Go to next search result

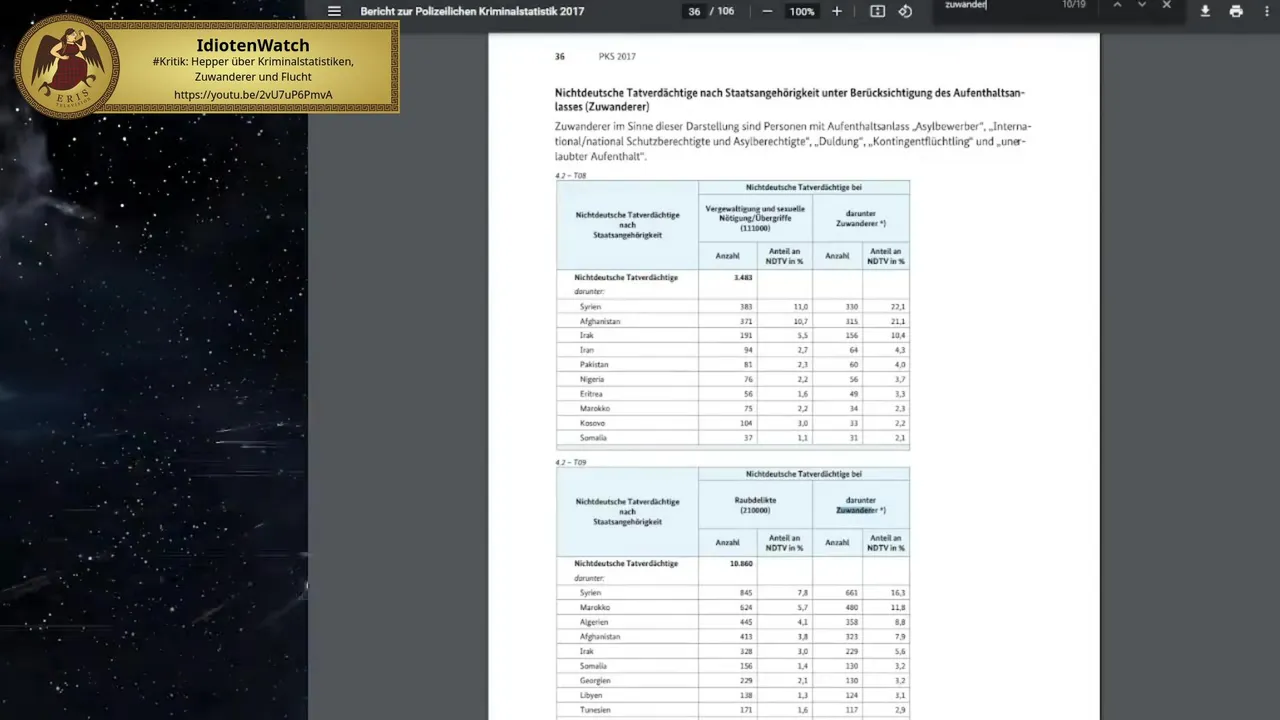(x=1141, y=5)
